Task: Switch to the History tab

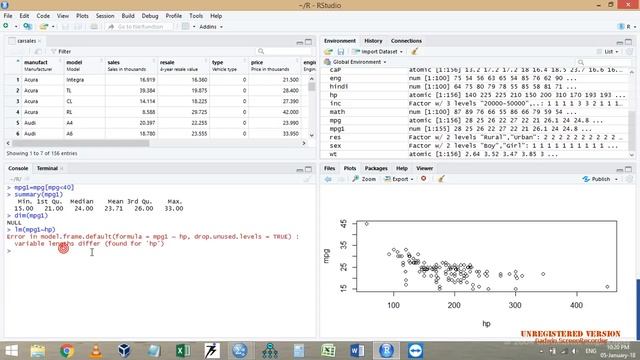Action: click(x=373, y=41)
